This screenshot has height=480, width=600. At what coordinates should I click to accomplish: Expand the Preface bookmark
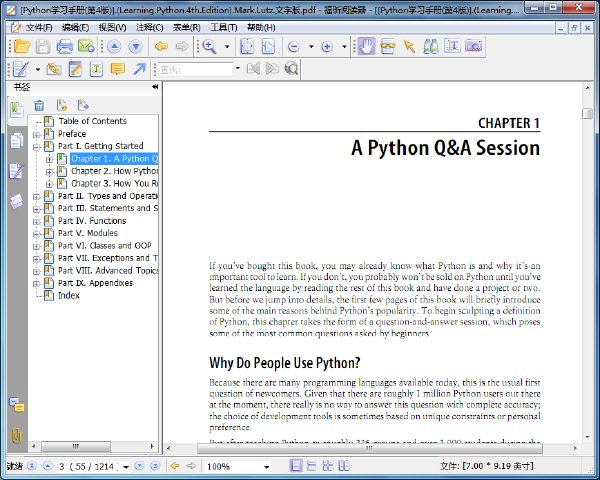point(37,134)
